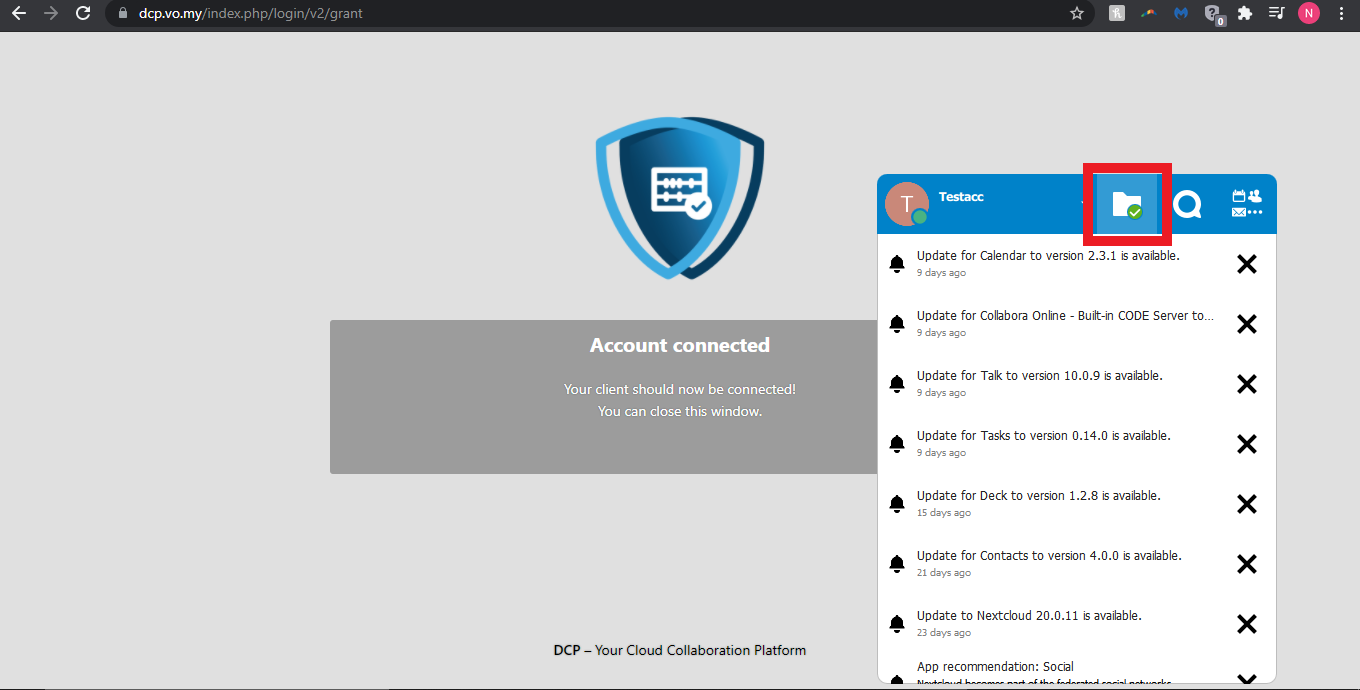
Task: Bookmark this page with the star icon
Action: tap(1077, 14)
